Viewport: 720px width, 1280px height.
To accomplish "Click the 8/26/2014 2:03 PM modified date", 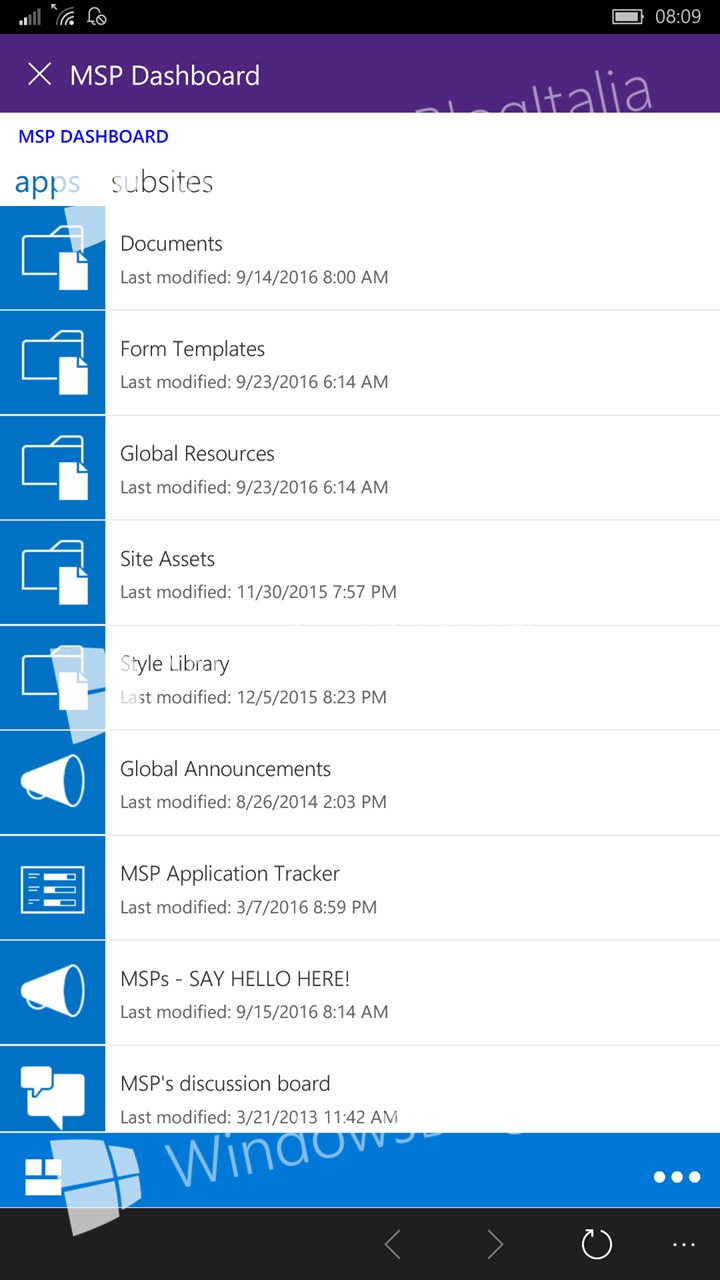I will coord(311,802).
